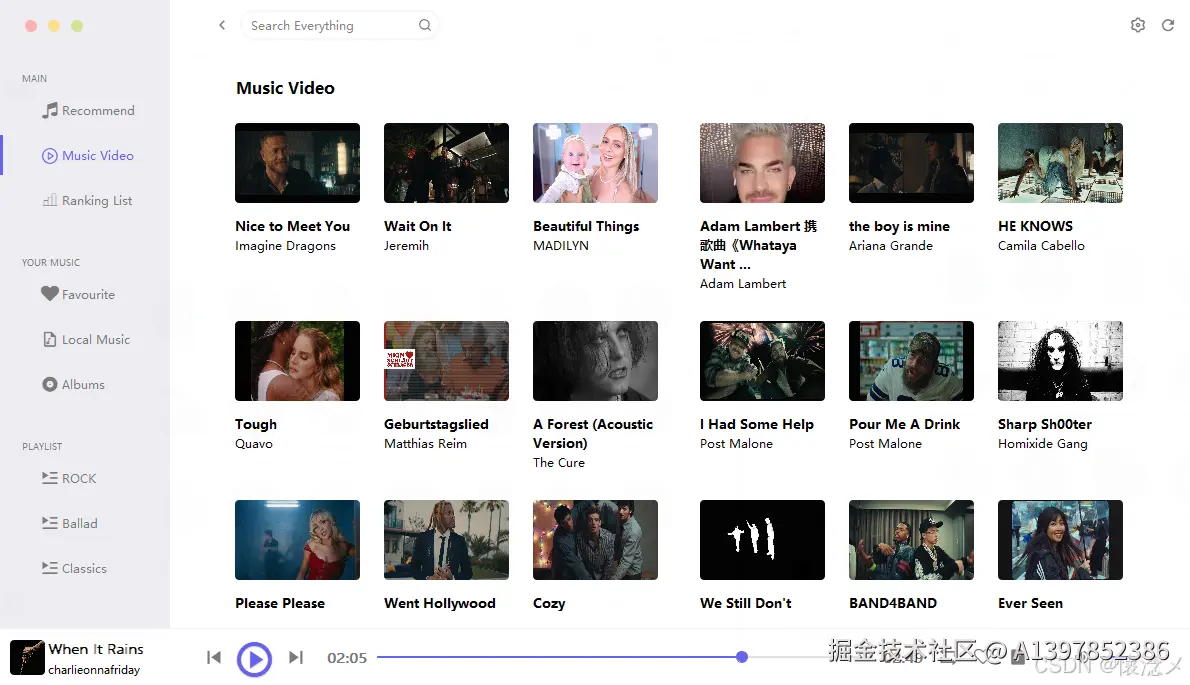Open Went Hollywood video thumbnail
The width and height of the screenshot is (1190, 685).
pyautogui.click(x=446, y=540)
